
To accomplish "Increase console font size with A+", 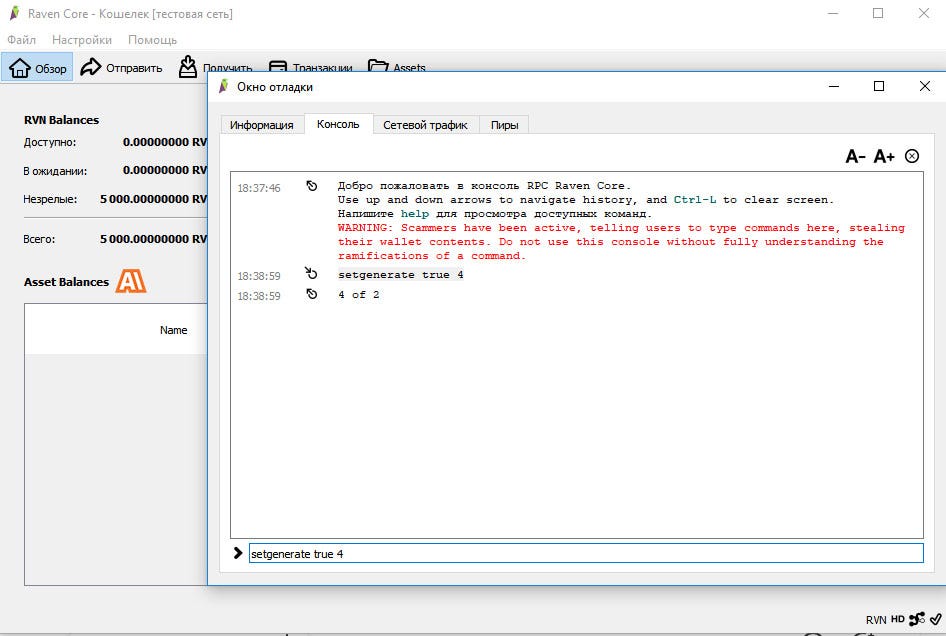I will pyautogui.click(x=884, y=157).
